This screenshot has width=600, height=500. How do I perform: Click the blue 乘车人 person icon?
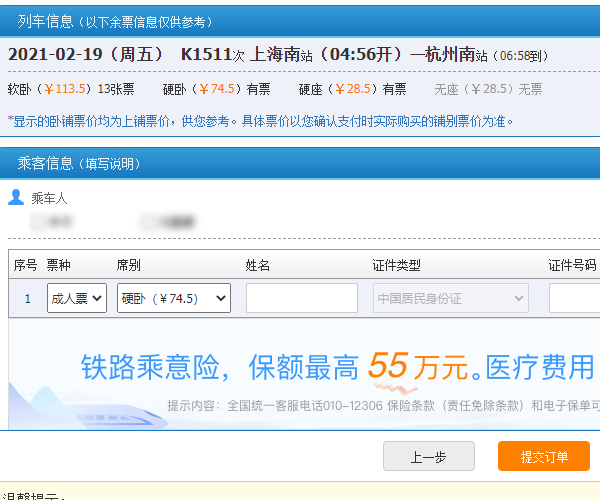[x=15, y=197]
